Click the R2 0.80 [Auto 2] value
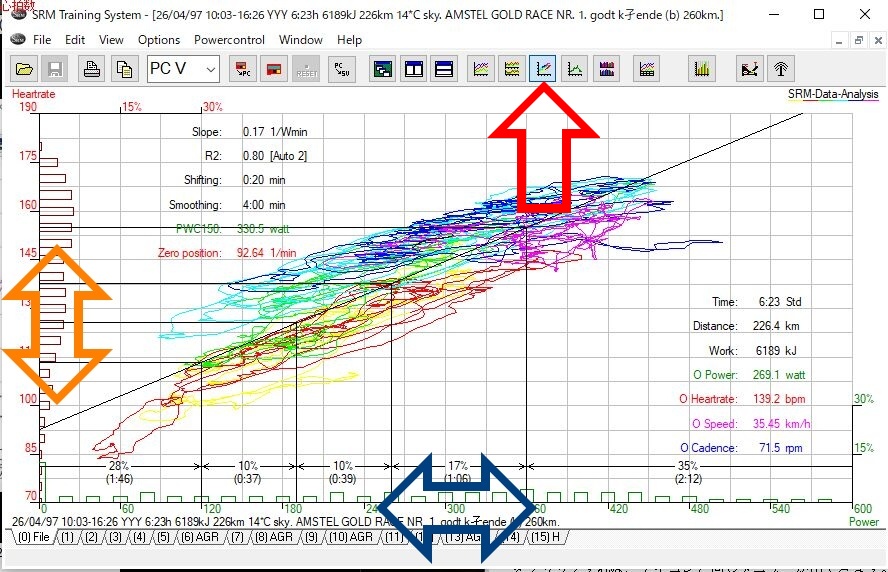This screenshot has height=572, width=888. pyautogui.click(x=275, y=156)
